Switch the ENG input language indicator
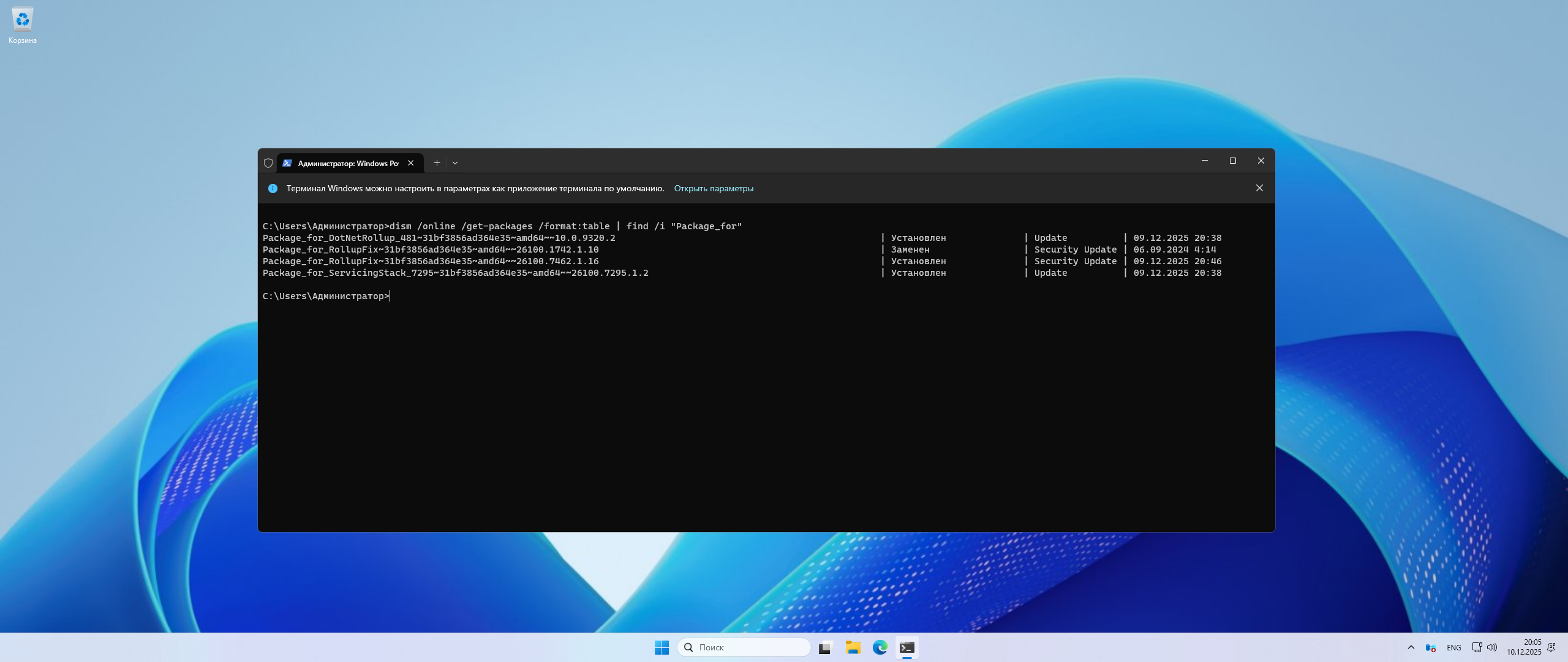The height and width of the screenshot is (662, 1568). click(1453, 647)
